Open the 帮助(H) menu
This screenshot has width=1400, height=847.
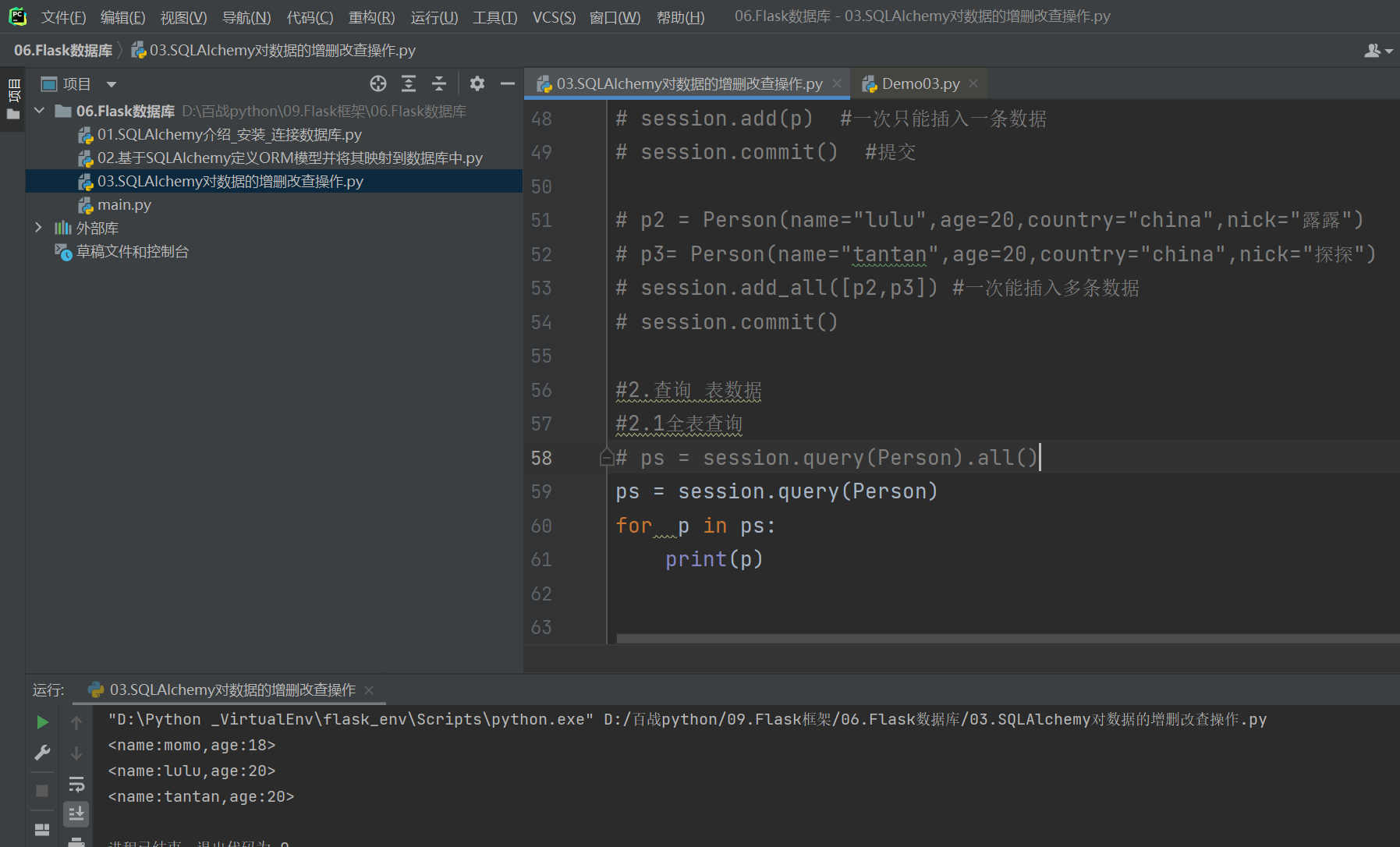pos(680,17)
